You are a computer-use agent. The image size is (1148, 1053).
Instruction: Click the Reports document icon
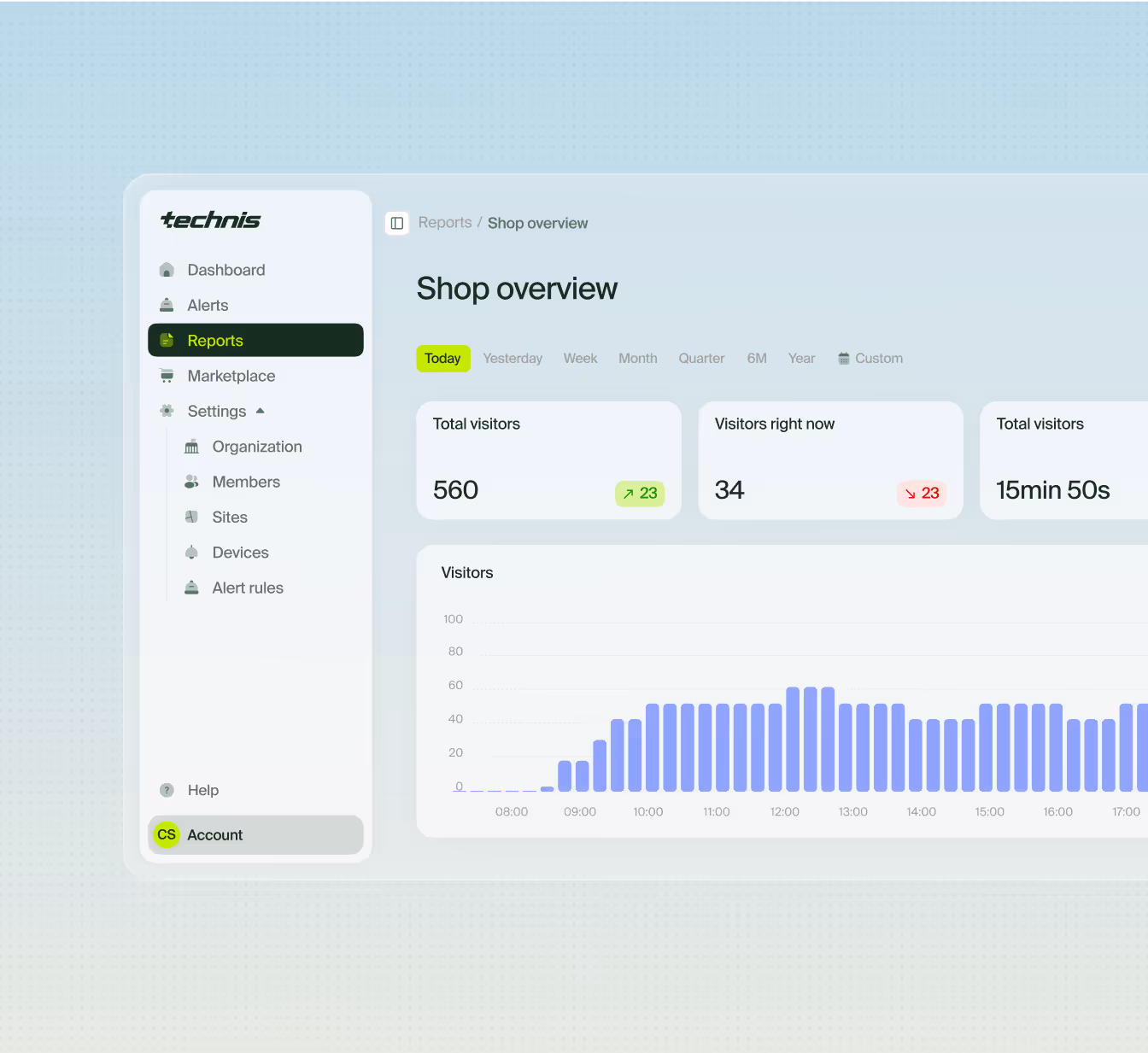167,340
